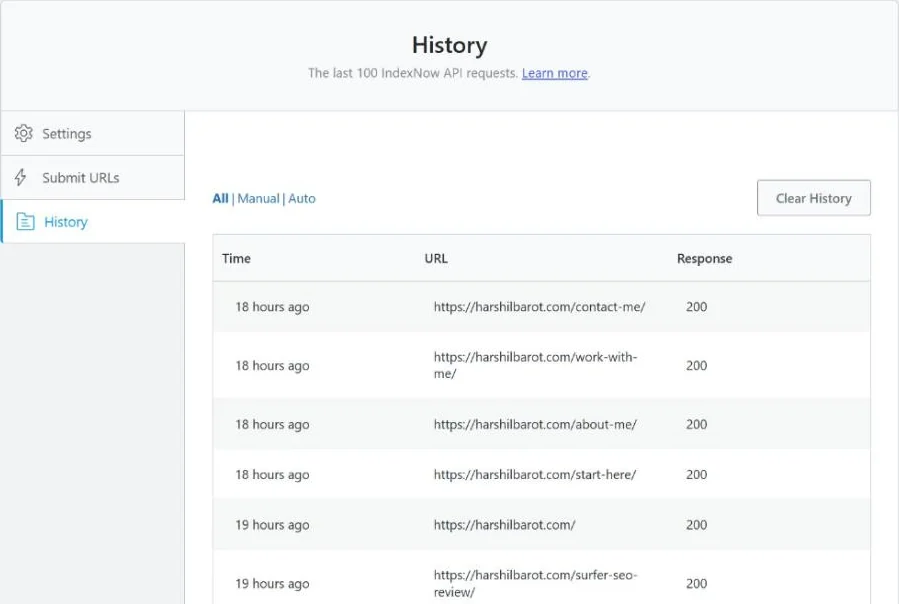Image resolution: width=899 pixels, height=604 pixels.
Task: Click the 200 response for contact-me row
Action: coord(696,307)
